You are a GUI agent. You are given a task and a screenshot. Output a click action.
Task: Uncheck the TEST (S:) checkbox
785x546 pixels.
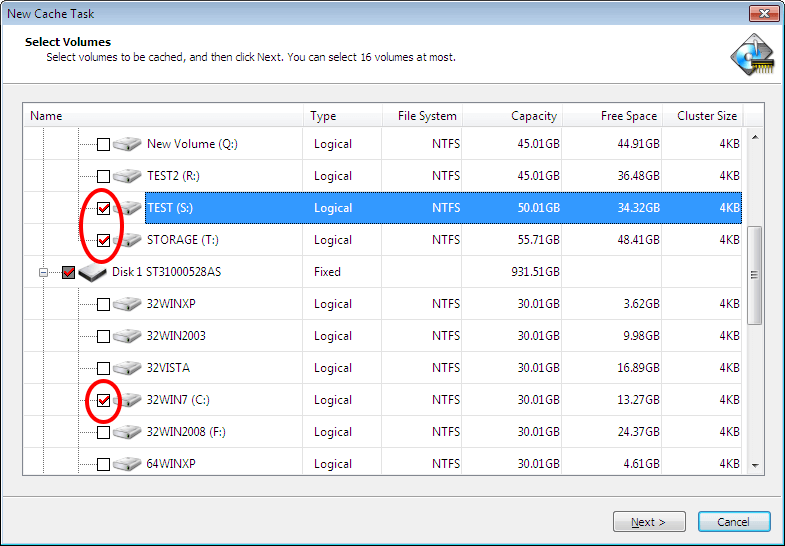[x=103, y=208]
